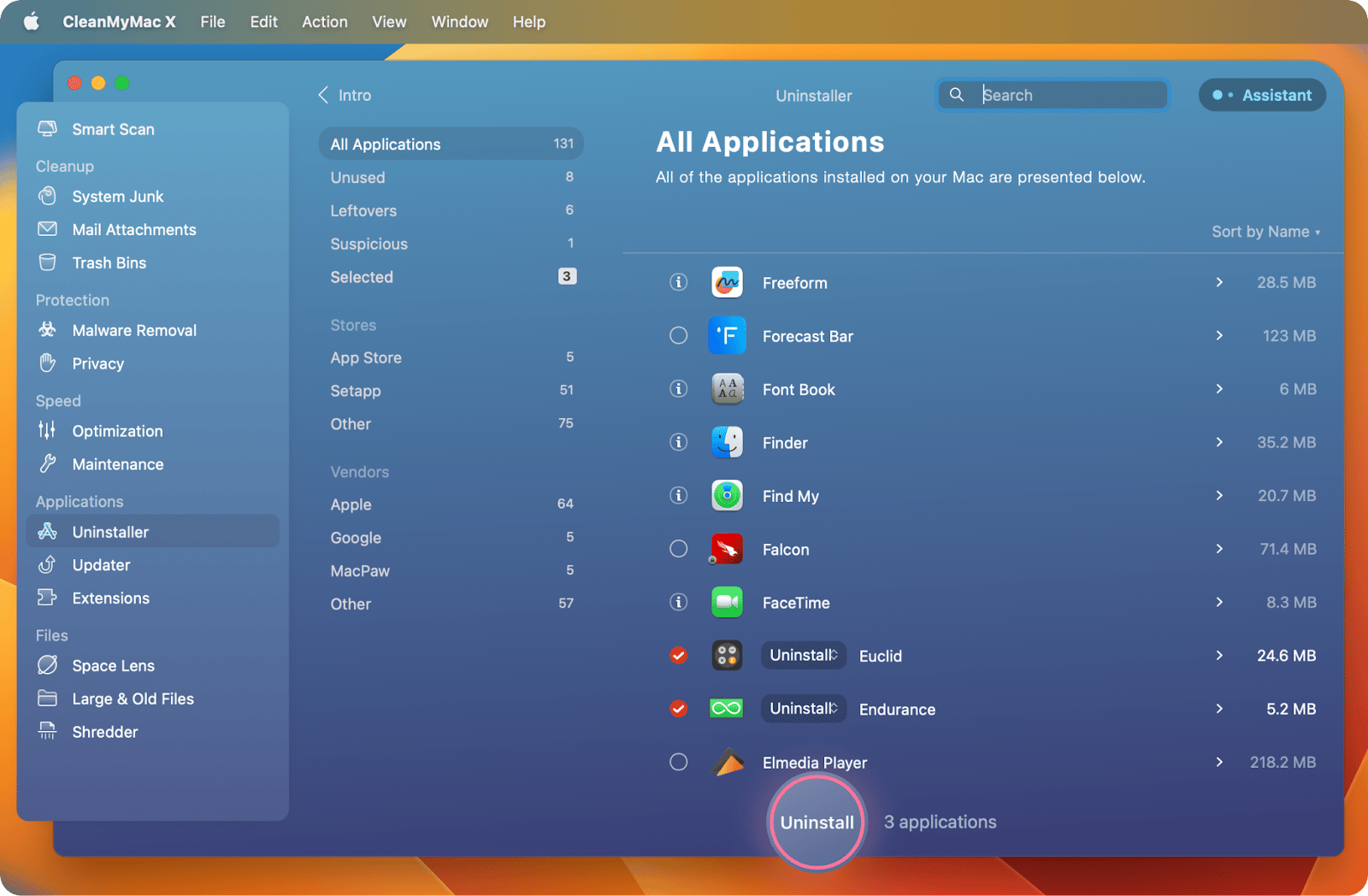Show the Unused applications category
This screenshot has height=896, width=1368.
pyautogui.click(x=451, y=177)
